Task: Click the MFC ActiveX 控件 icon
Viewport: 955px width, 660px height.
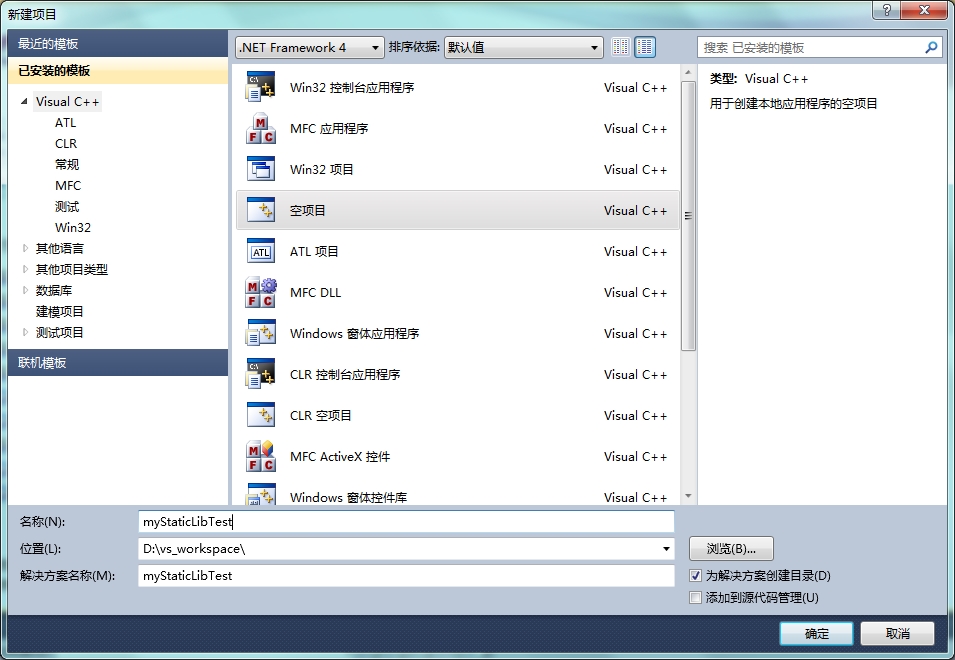Action: coord(261,457)
